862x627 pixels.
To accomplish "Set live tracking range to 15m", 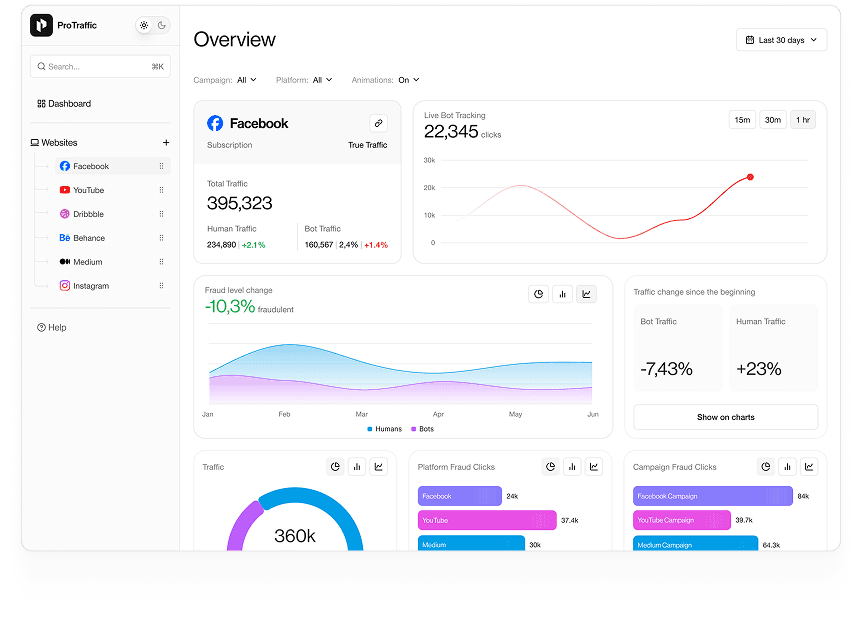I will pyautogui.click(x=742, y=120).
